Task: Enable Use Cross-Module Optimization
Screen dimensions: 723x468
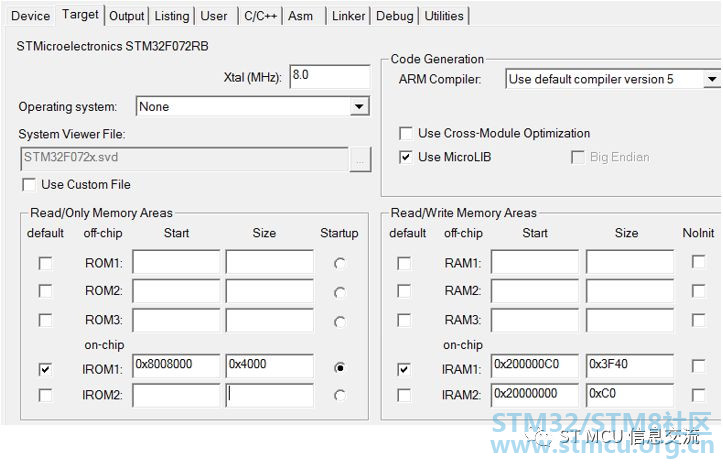Action: (406, 134)
